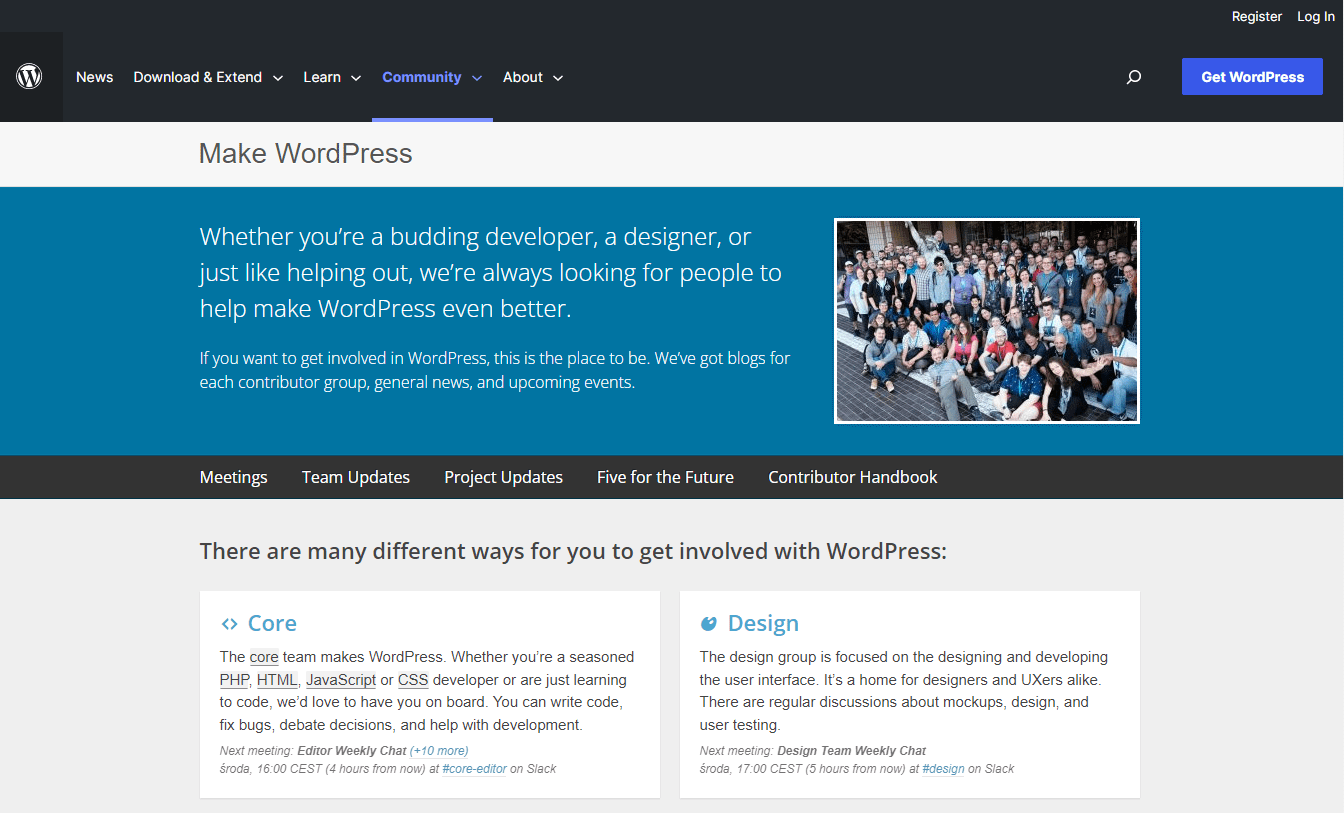This screenshot has height=813, width=1344.
Task: Select Five for the Future
Action: click(x=665, y=477)
